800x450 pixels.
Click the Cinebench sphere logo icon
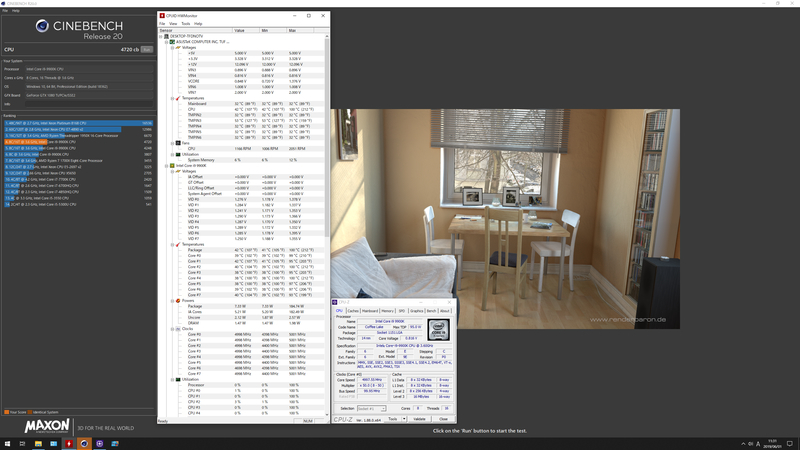click(x=42, y=26)
